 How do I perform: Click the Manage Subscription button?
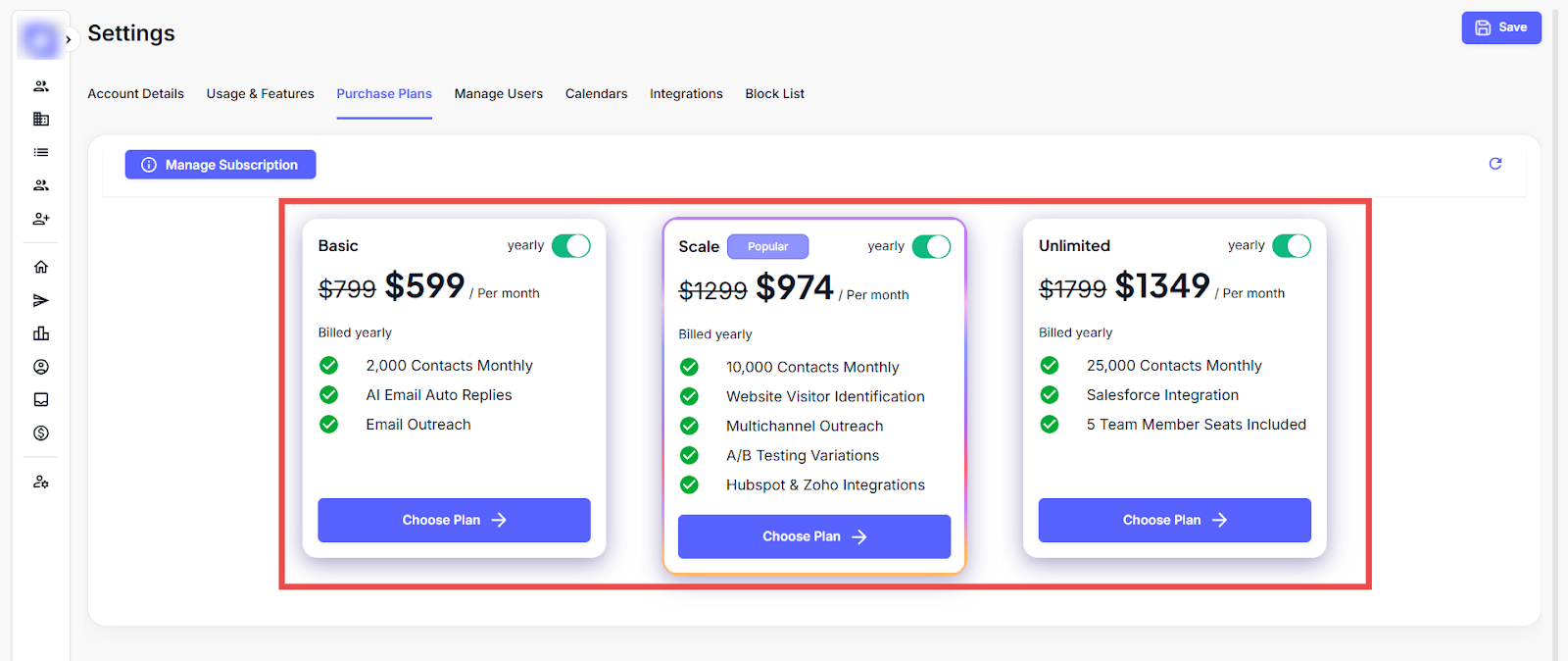220,165
